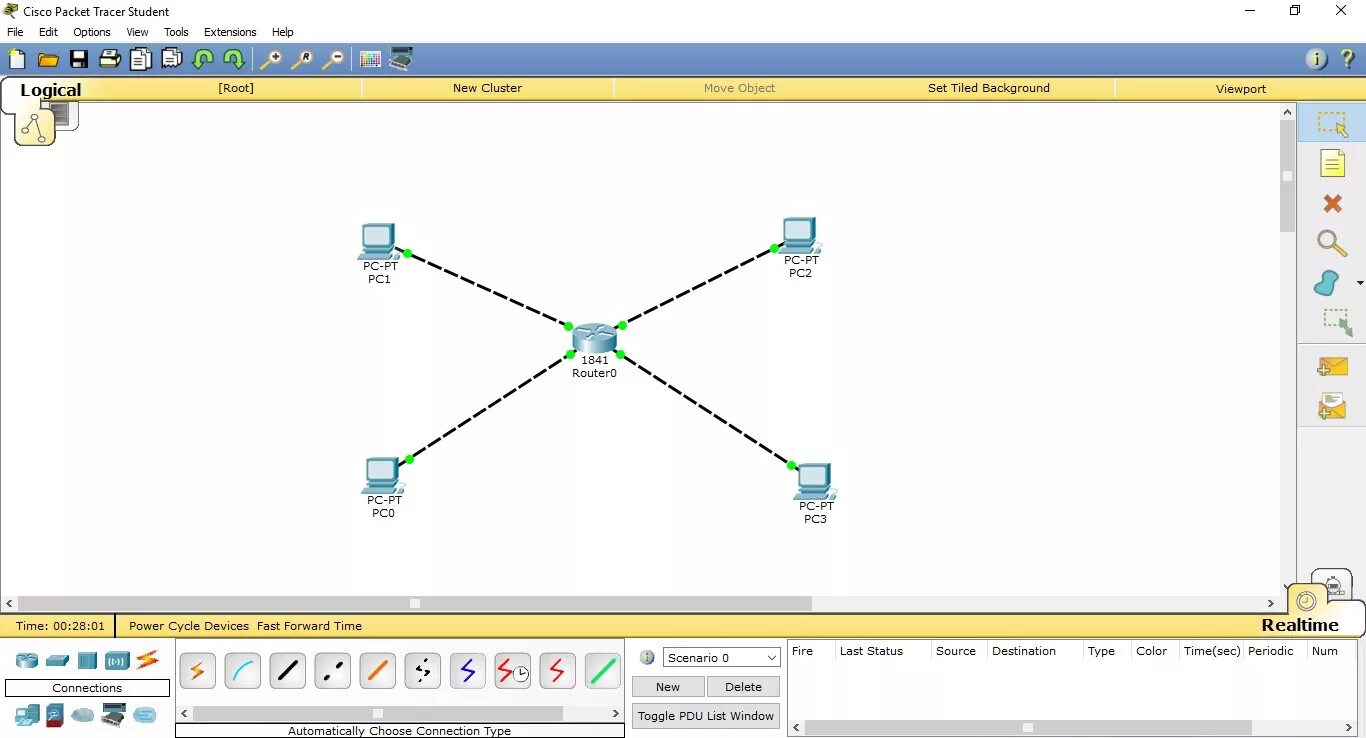Screen dimensions: 1366x738
Task: Open the Tools menu
Action: (x=176, y=32)
